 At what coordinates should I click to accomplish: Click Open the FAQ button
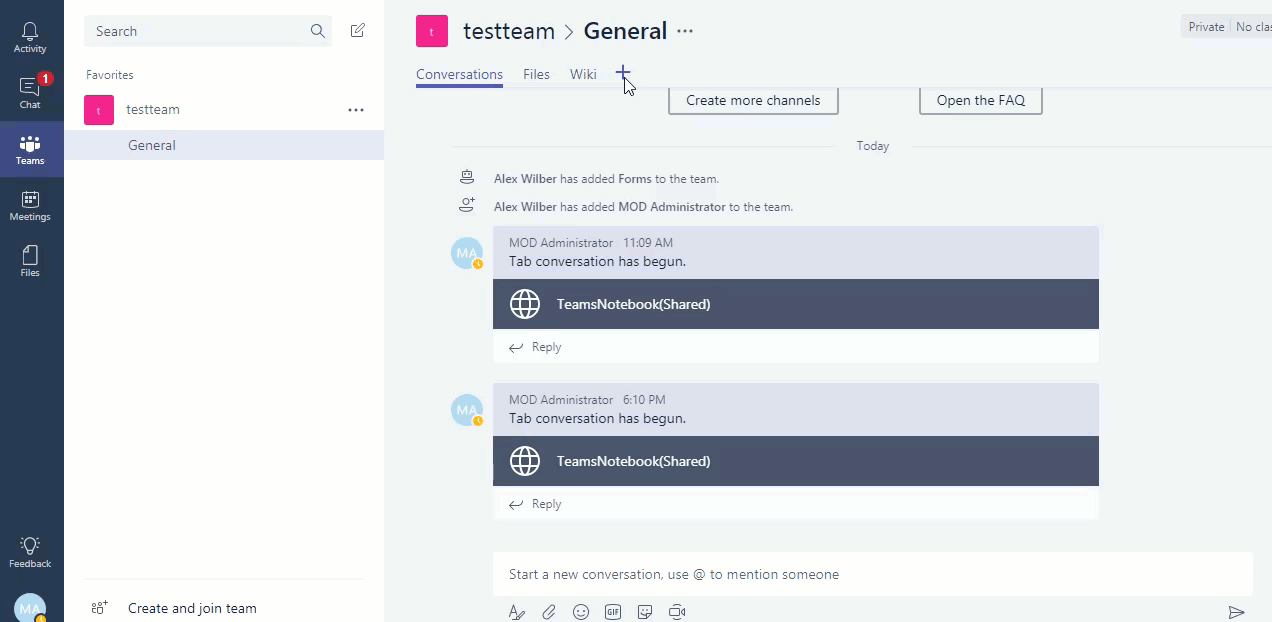point(980,100)
